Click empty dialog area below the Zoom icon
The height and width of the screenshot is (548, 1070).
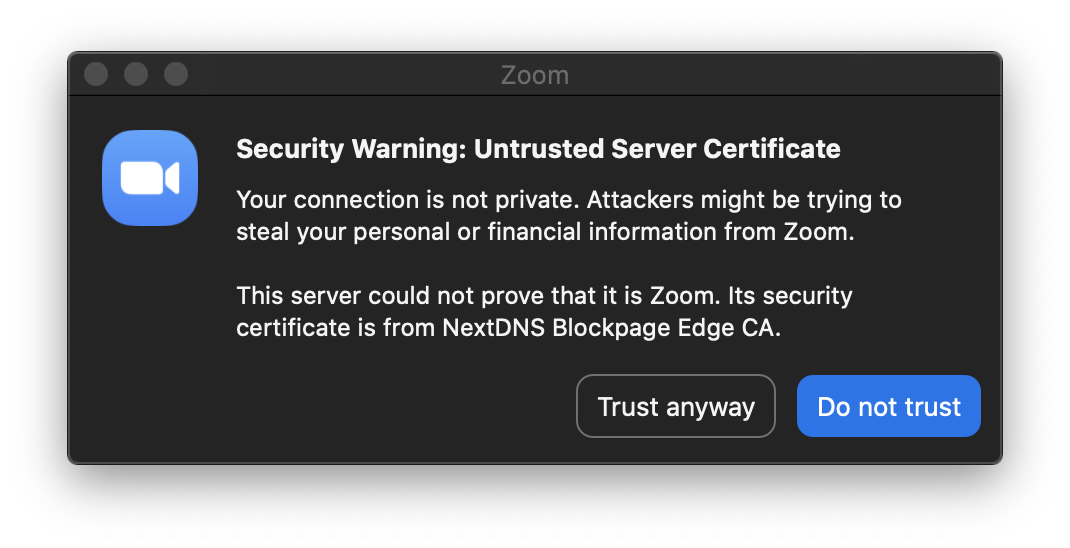(150, 341)
